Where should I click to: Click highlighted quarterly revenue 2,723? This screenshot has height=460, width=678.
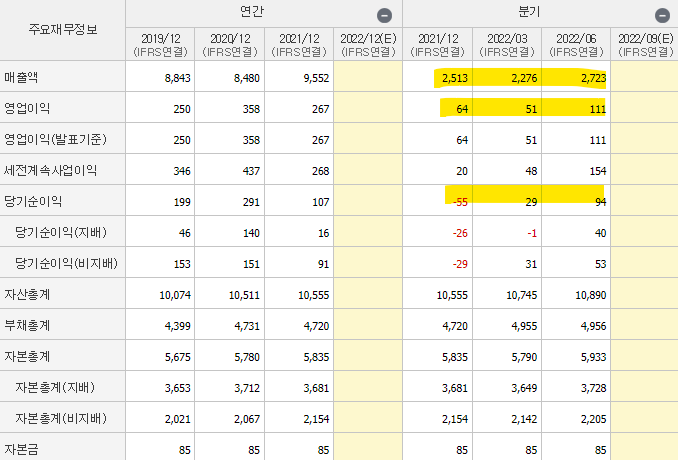pyautogui.click(x=593, y=78)
